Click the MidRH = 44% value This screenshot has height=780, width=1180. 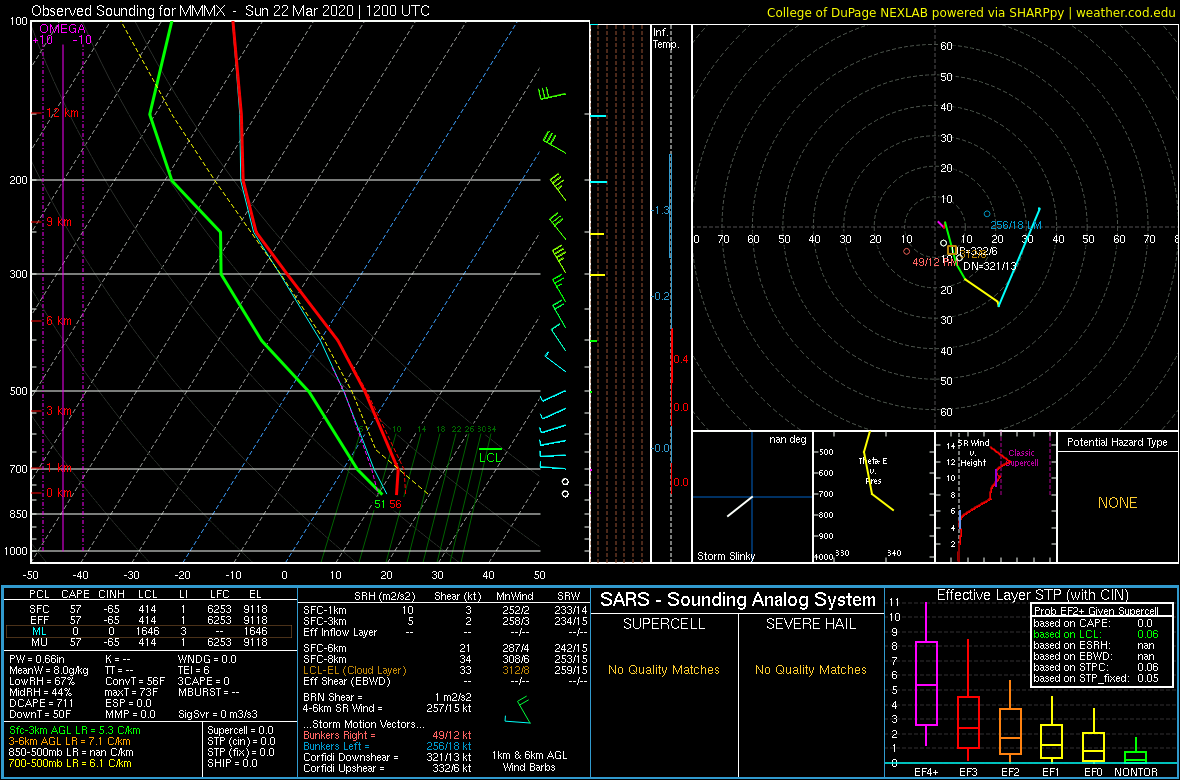(40, 692)
